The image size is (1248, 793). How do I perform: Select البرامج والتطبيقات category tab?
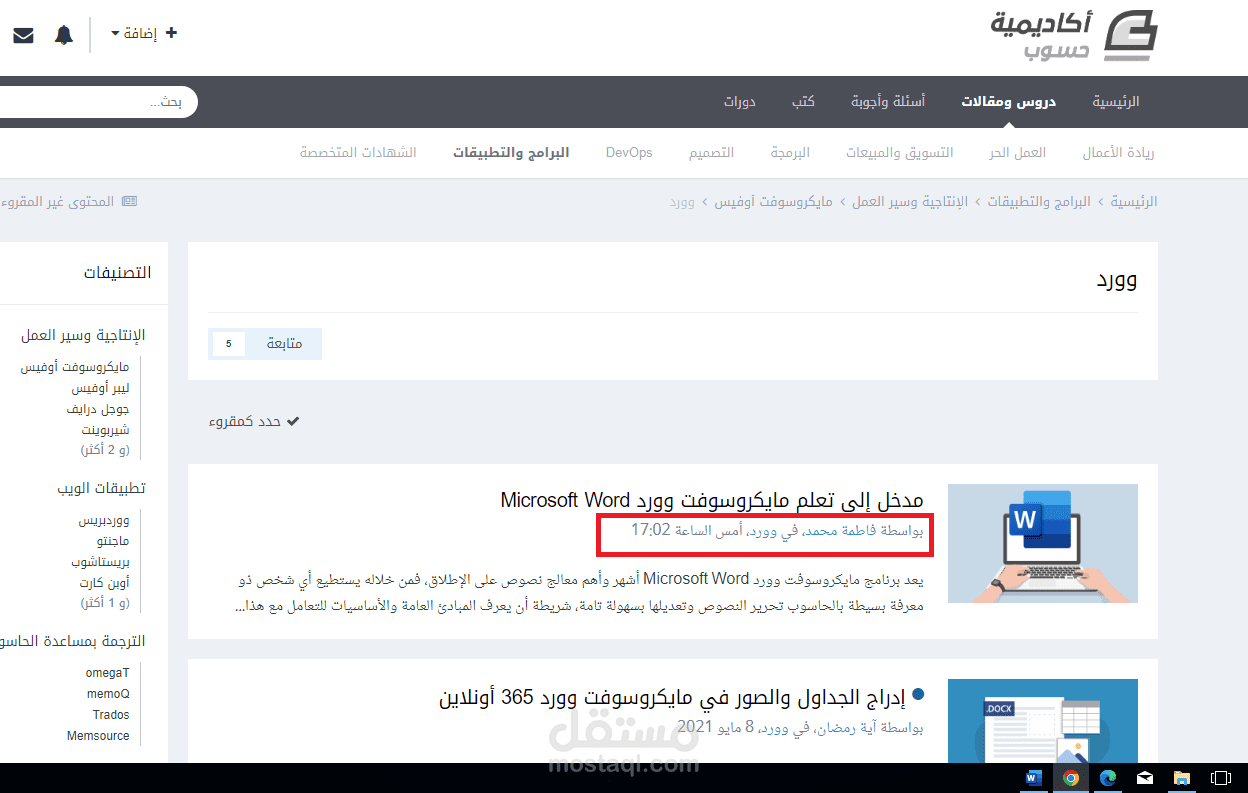pyautogui.click(x=511, y=153)
